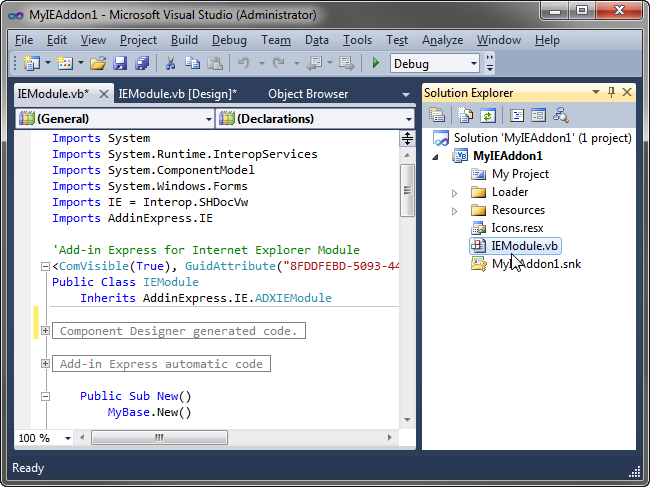650x487 pixels.
Task: Open the active files list dropdown arrow
Action: (x=406, y=95)
